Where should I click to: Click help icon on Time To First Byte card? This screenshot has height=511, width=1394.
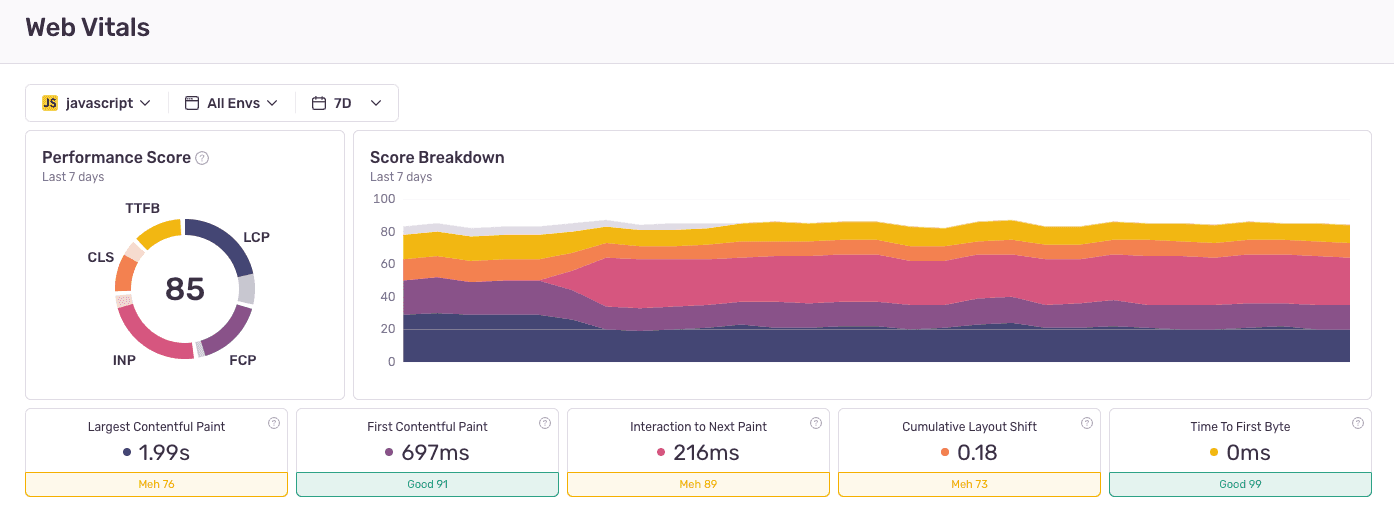coord(1358,423)
